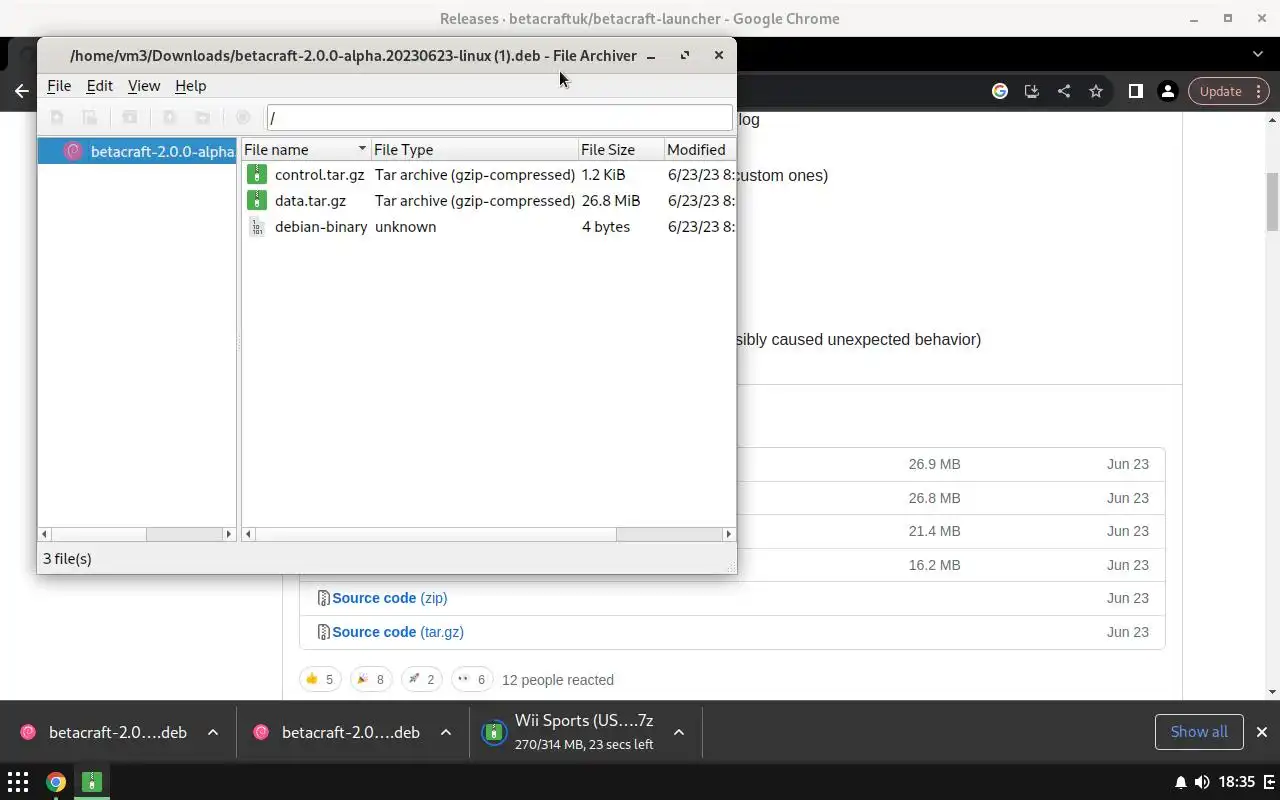Click the Google icon in Chrome toolbar
The image size is (1280, 800).
[x=1000, y=91]
